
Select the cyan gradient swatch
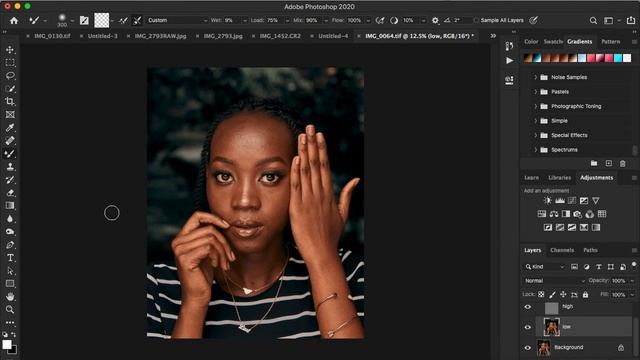click(x=618, y=58)
